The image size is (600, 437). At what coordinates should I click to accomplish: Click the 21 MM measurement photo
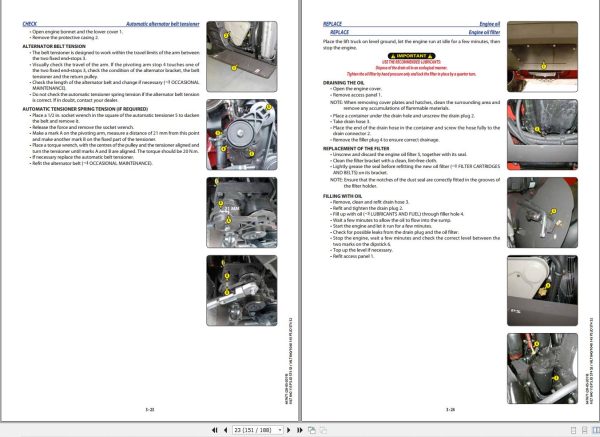coord(242,212)
